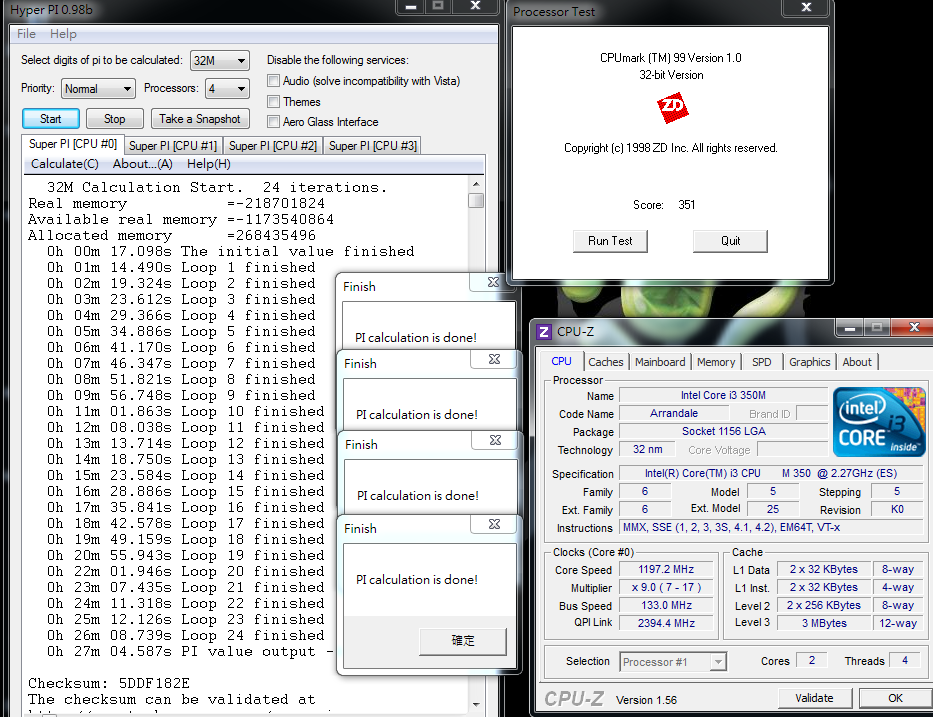This screenshot has height=717, width=933.
Task: Open the About...(A) menu
Action: [143, 164]
